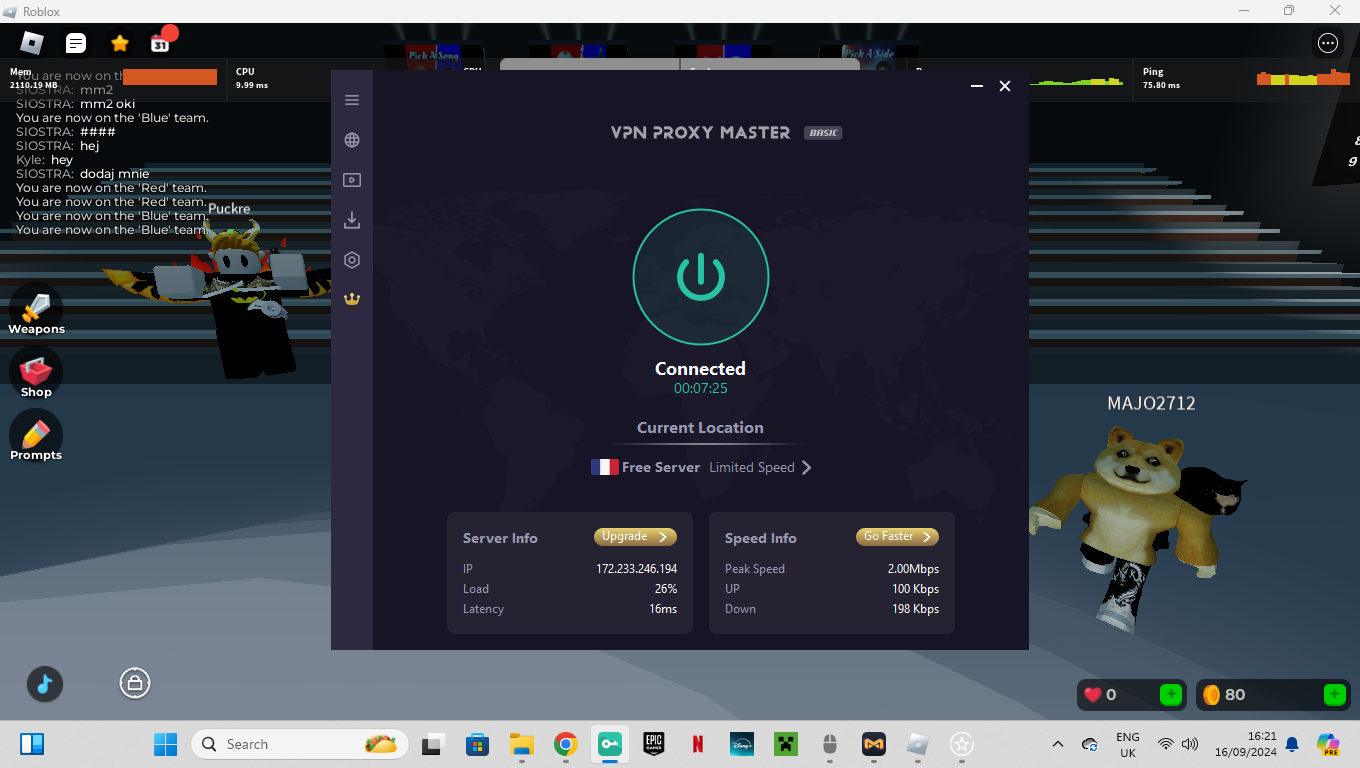
Task: Toggle the VPN power button off
Action: [700, 276]
